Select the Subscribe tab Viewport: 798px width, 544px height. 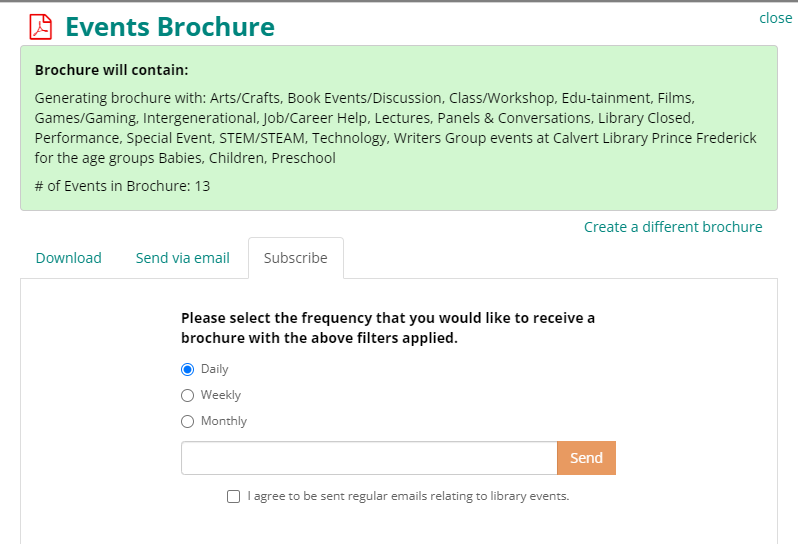pyautogui.click(x=295, y=258)
